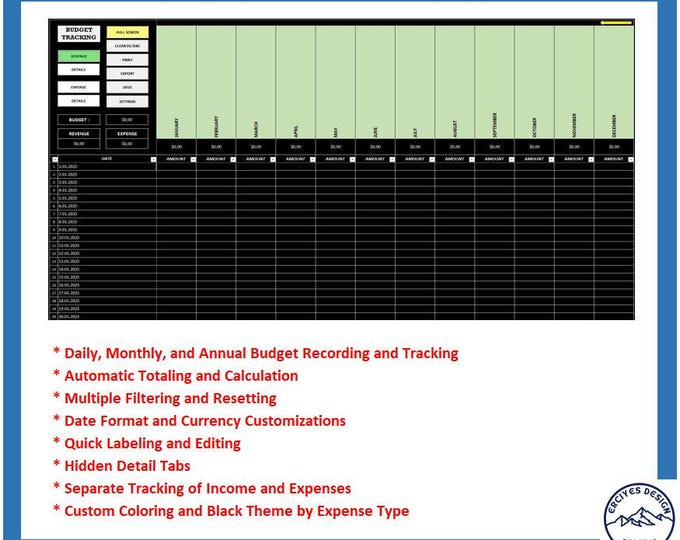Open the November AMOUNT filter dropdown
The width and height of the screenshot is (680, 540).
point(591,160)
